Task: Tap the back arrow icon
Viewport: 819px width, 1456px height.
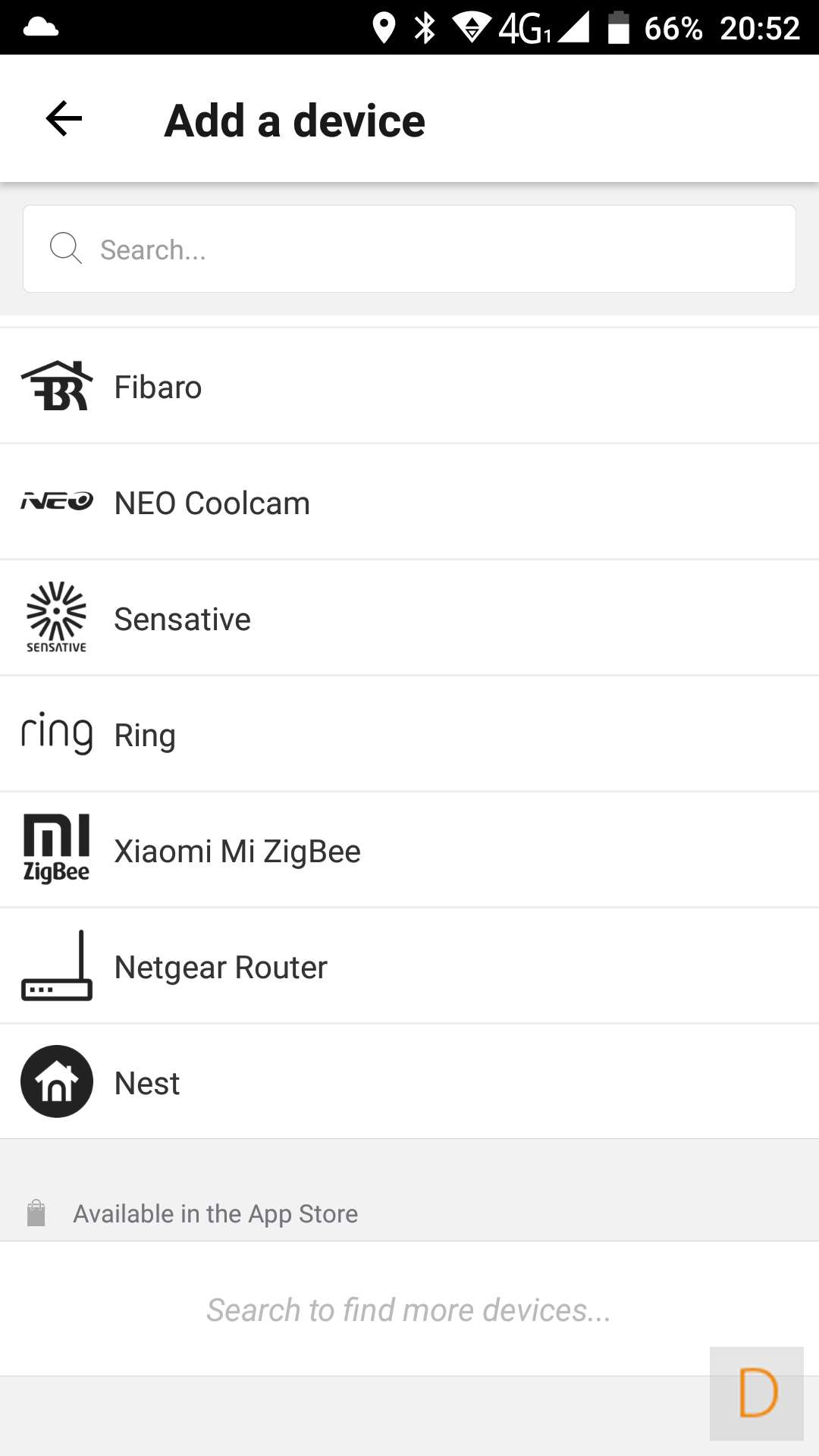Action: pos(64,119)
